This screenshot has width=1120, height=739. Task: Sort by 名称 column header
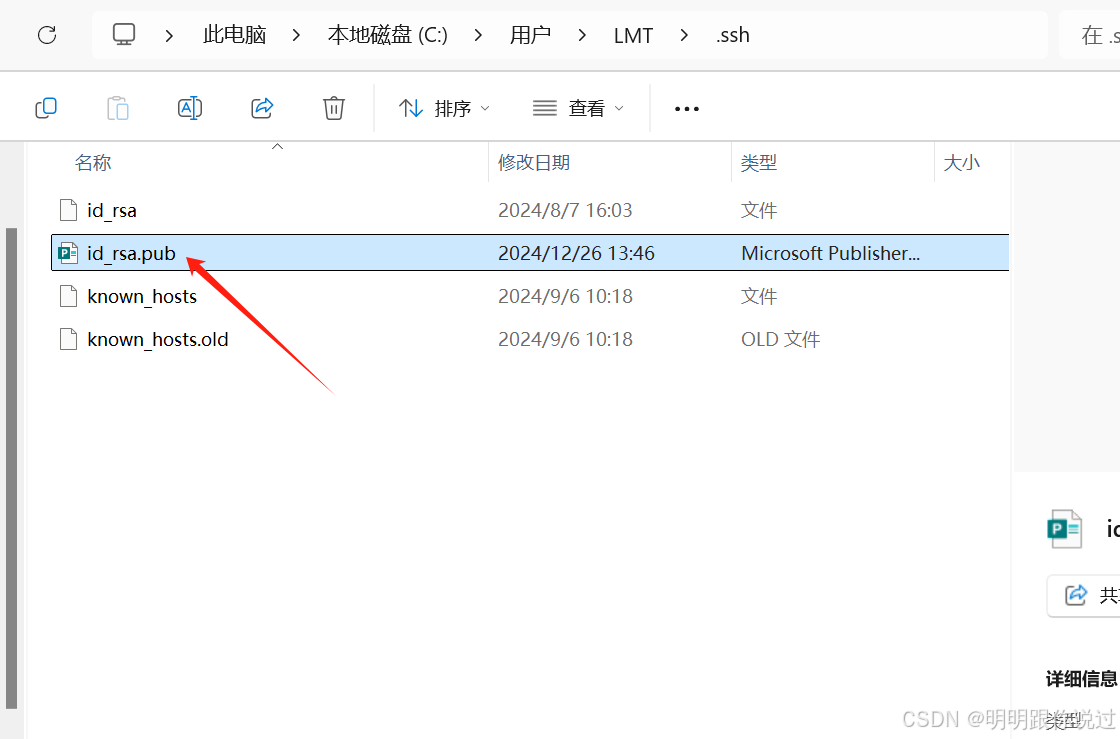point(93,163)
